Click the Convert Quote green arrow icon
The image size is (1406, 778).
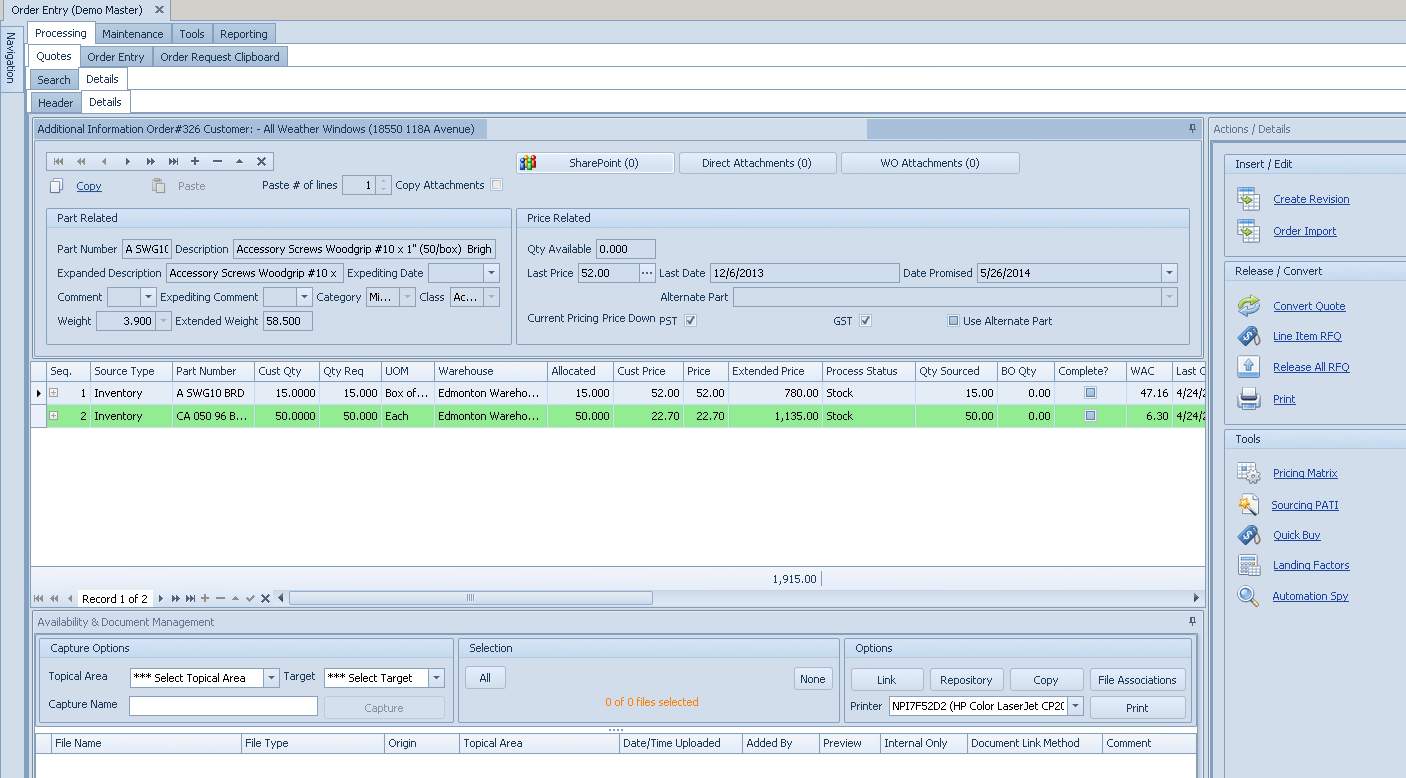coord(1248,305)
